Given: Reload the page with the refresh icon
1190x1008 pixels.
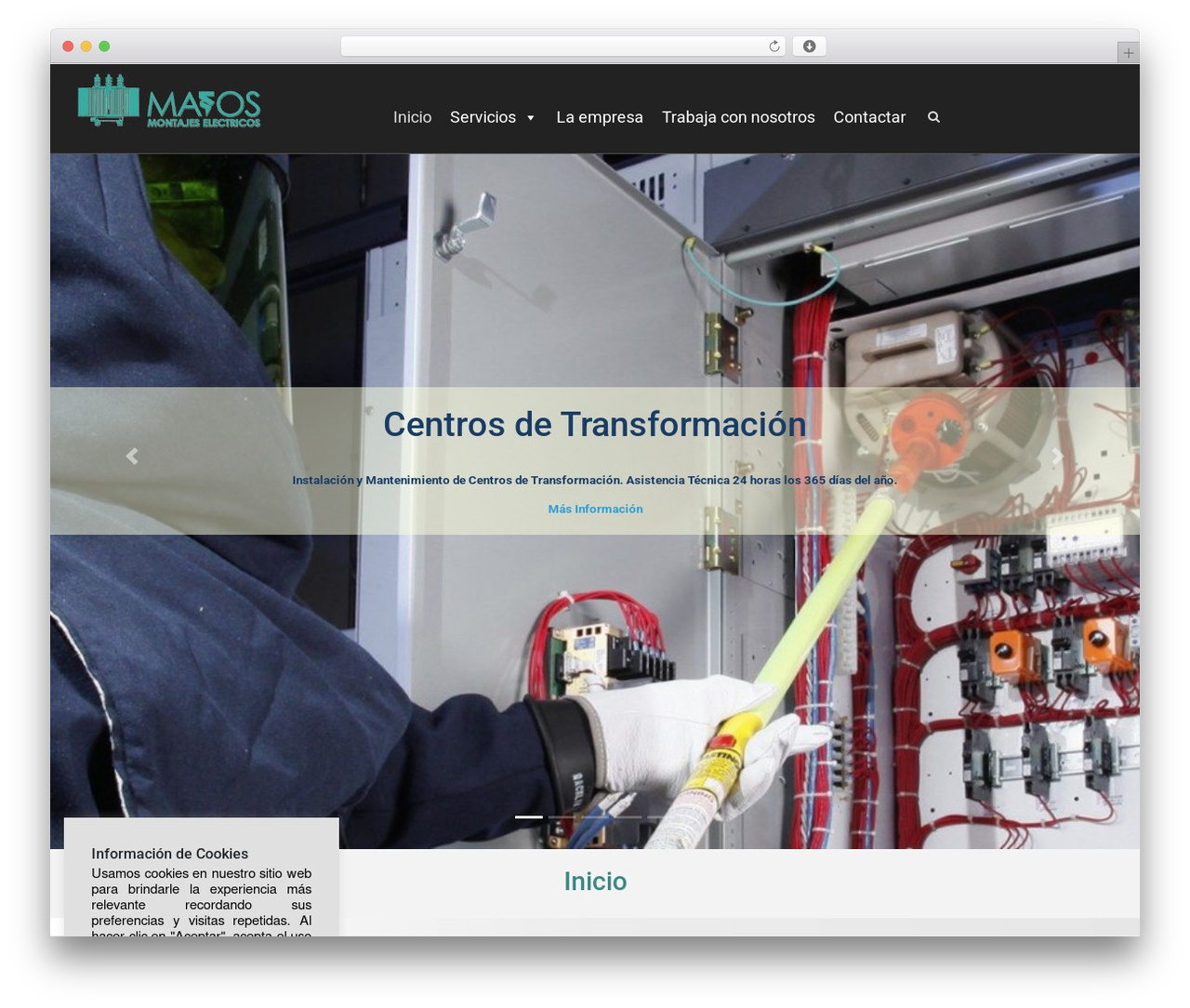Looking at the screenshot, I should (773, 46).
